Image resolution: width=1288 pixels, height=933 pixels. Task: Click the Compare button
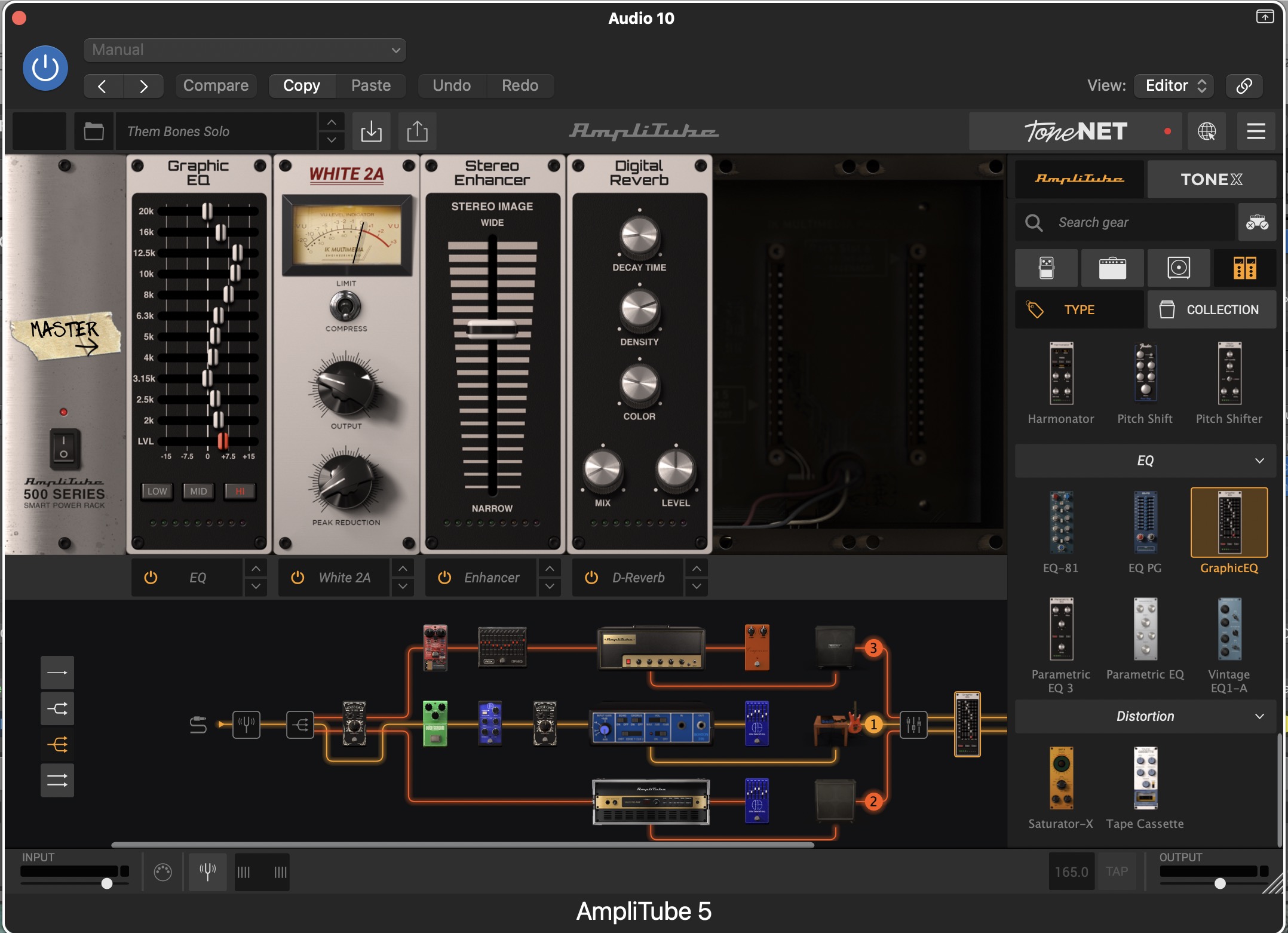click(x=216, y=85)
